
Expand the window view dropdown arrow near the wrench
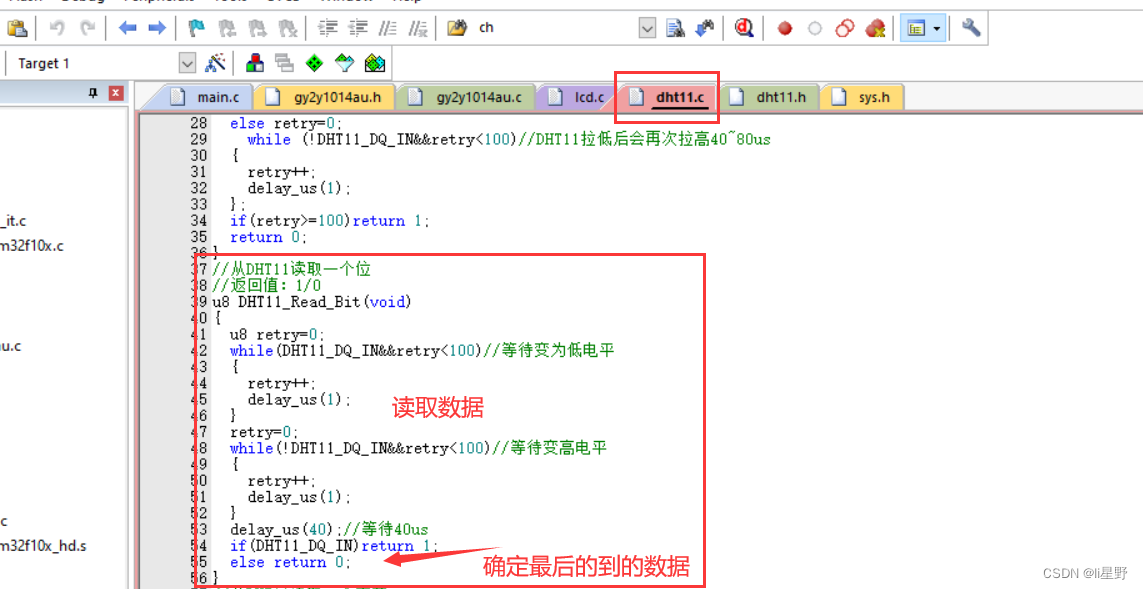pyautogui.click(x=937, y=27)
